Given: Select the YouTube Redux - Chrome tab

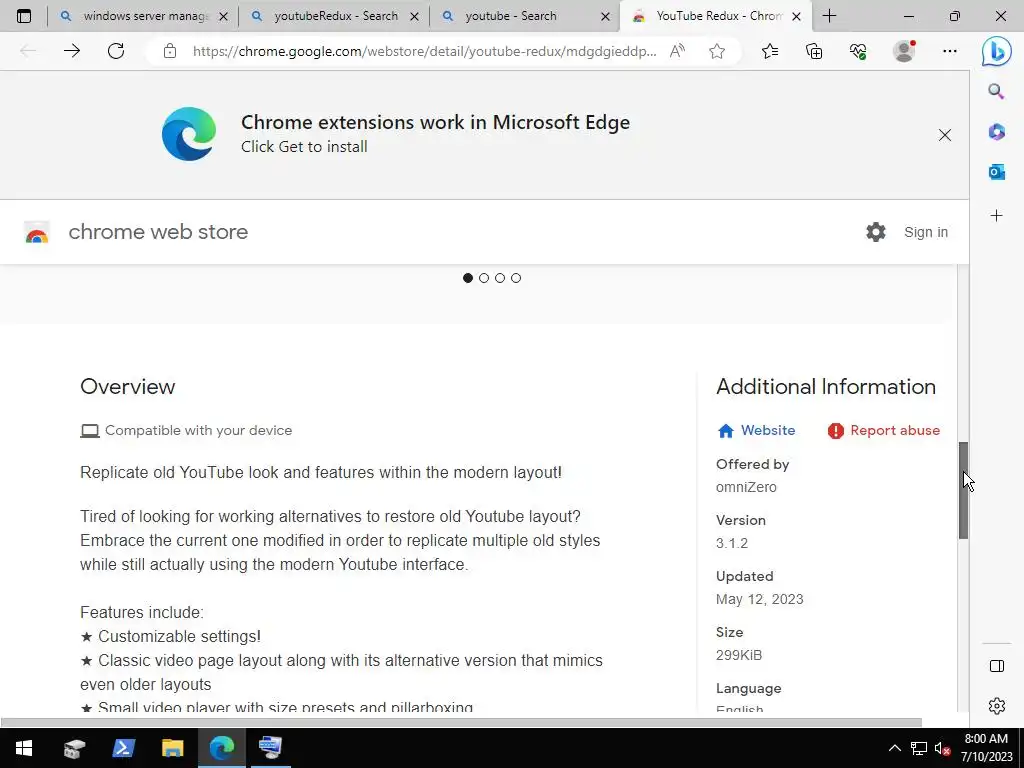Looking at the screenshot, I should click(x=715, y=16).
